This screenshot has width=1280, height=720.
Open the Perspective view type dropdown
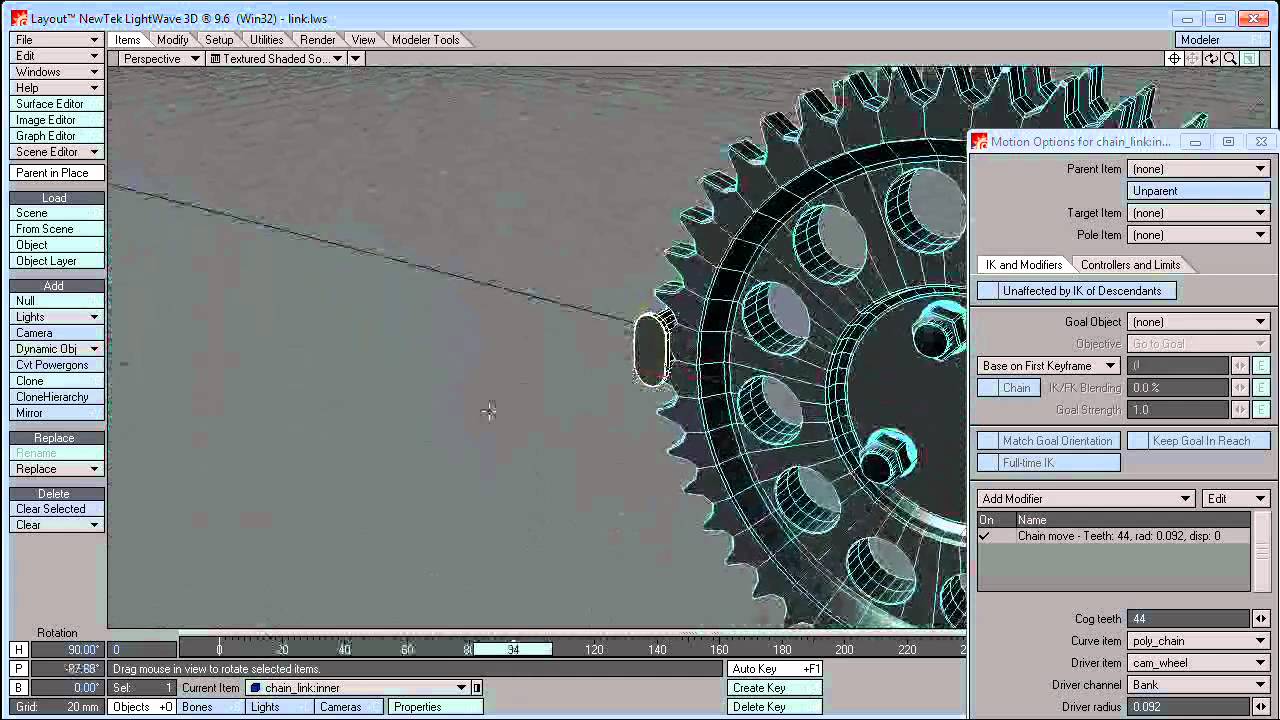click(160, 59)
